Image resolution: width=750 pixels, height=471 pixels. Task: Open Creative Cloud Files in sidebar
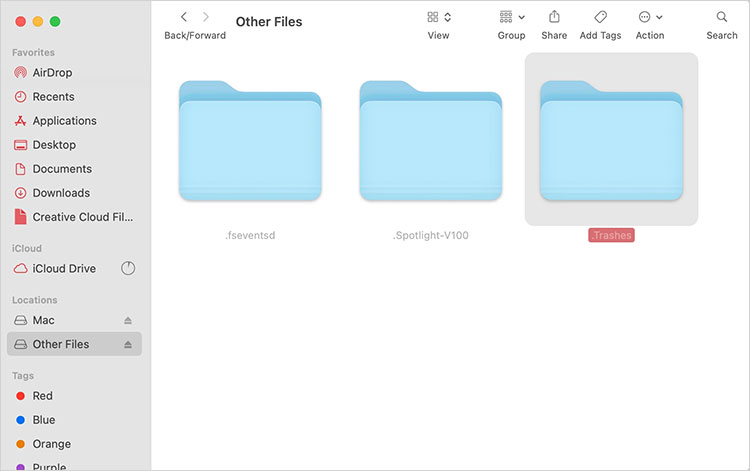(74, 217)
